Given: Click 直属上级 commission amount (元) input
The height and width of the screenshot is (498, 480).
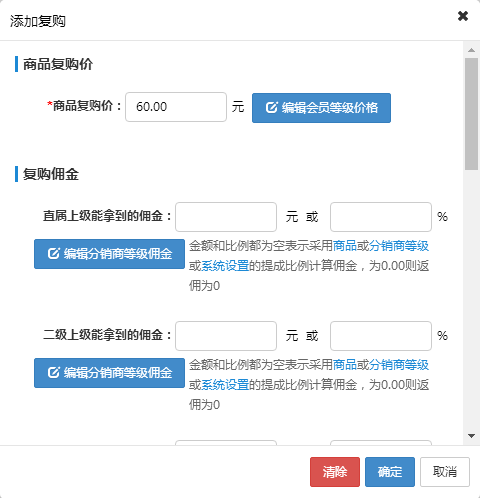Looking at the screenshot, I should tap(226, 217).
